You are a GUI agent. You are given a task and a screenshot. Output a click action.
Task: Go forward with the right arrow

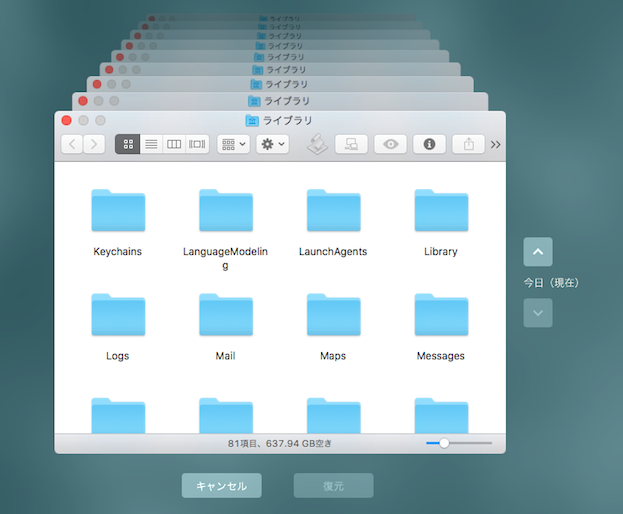(x=94, y=144)
